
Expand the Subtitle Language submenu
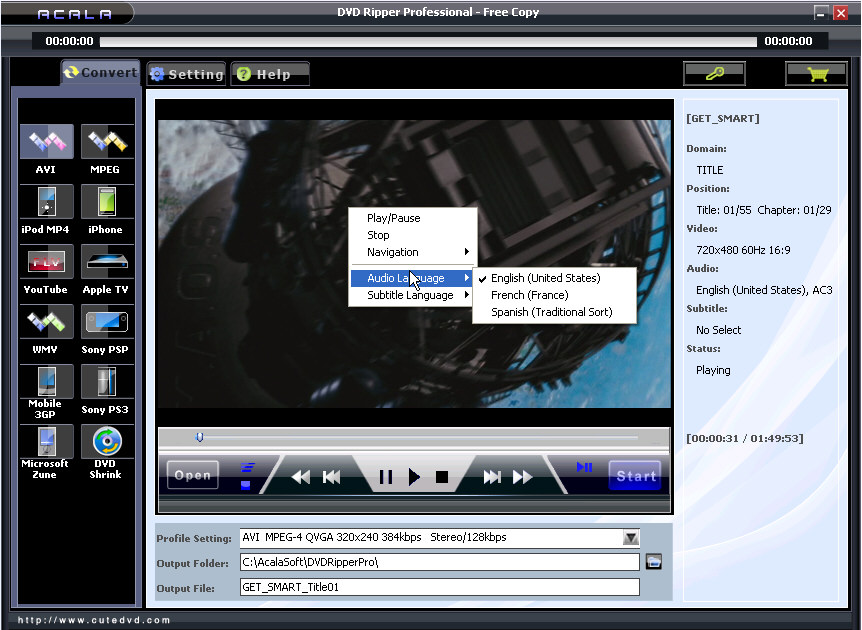pyautogui.click(x=410, y=295)
